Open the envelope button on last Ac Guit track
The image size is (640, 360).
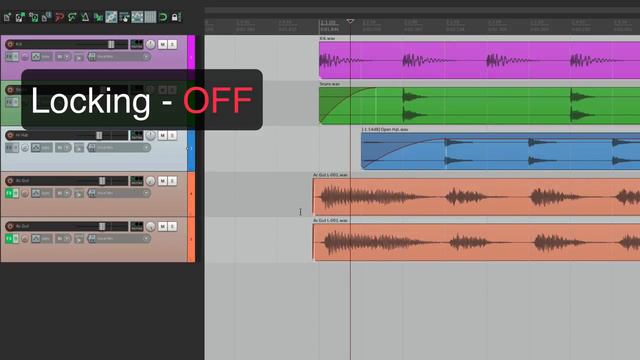[x=41, y=238]
